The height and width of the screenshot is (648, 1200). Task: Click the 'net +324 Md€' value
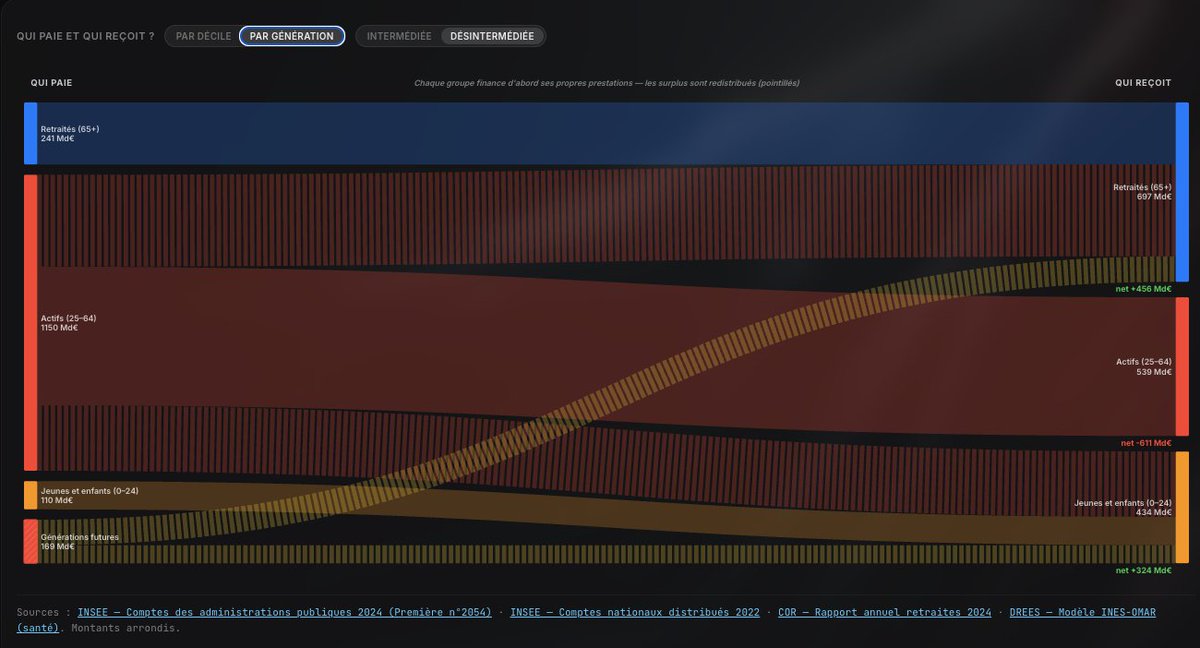coord(1143,570)
